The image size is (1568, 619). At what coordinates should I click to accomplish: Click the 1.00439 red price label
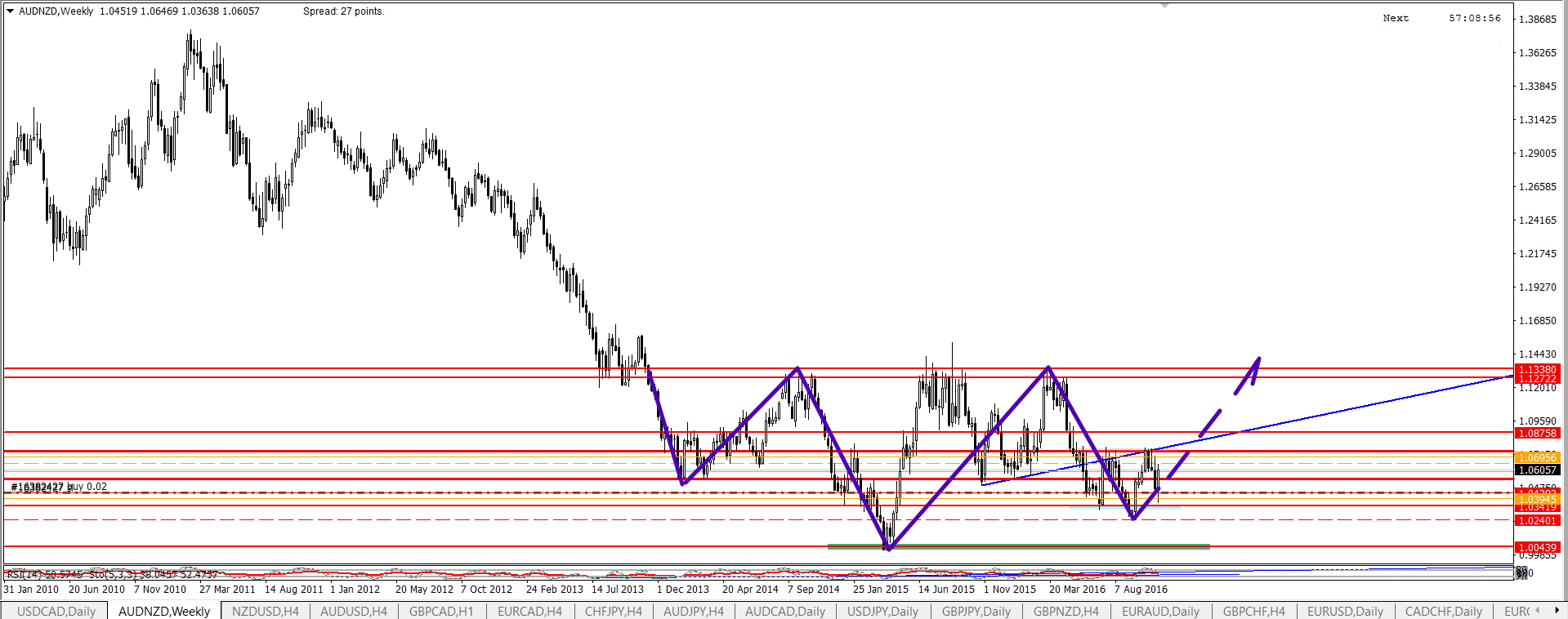[1537, 547]
